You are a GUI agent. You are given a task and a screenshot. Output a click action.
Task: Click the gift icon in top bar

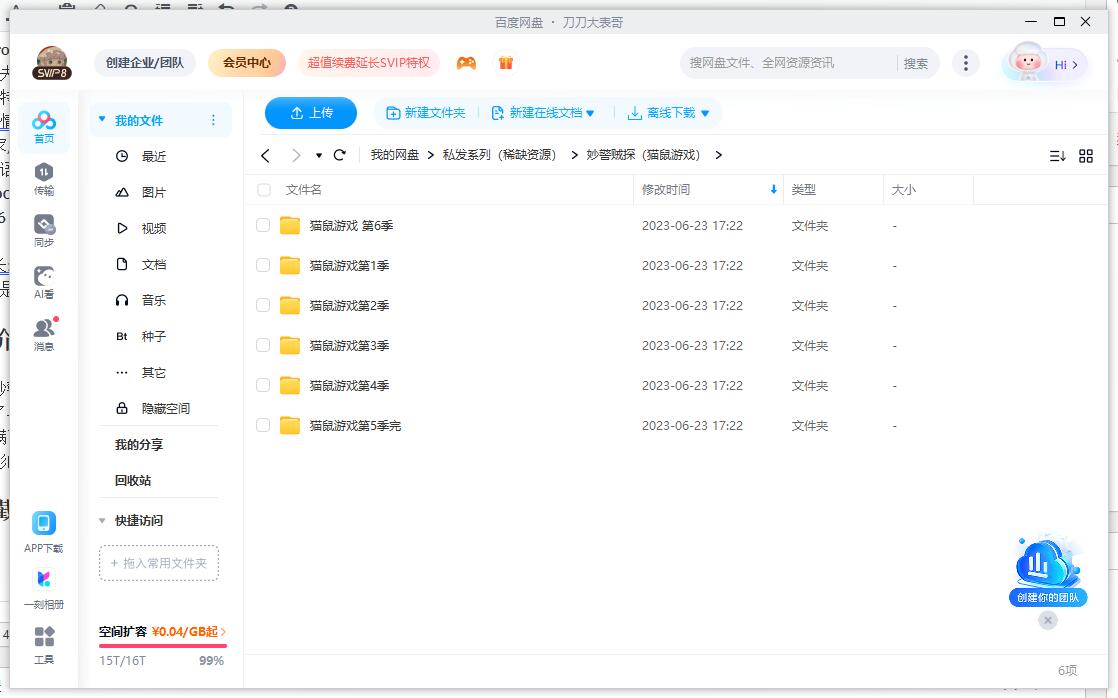(506, 62)
